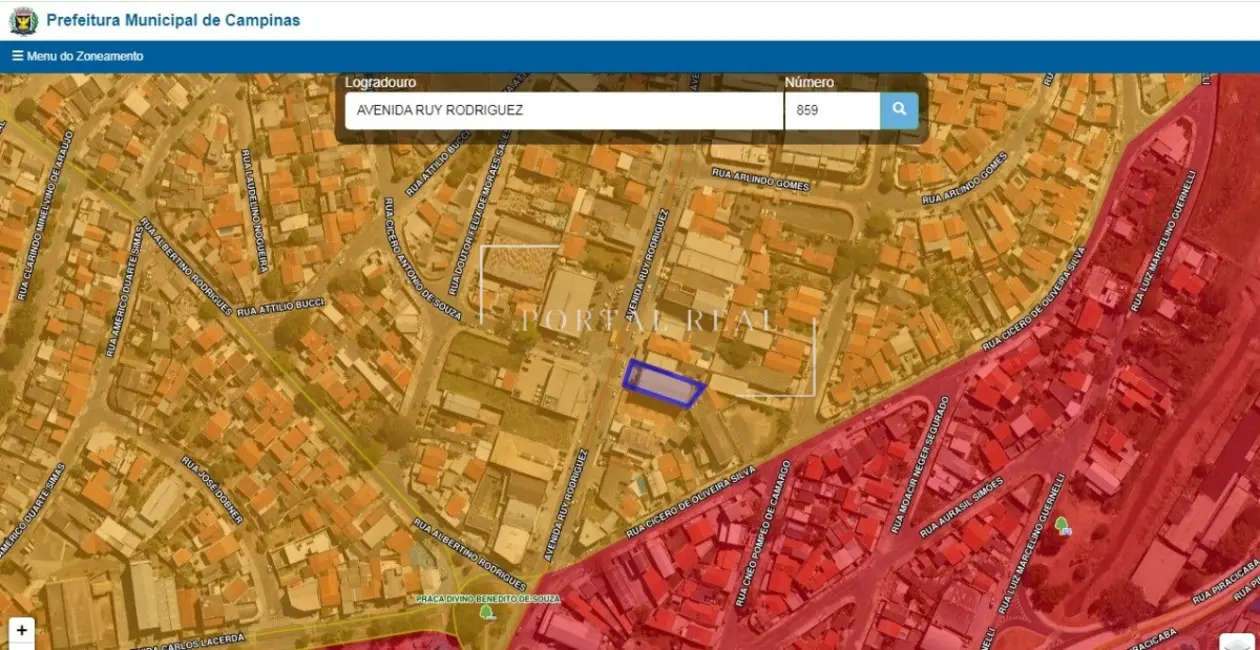
Task: Click the Campinas coat of arms logo
Action: (x=23, y=20)
